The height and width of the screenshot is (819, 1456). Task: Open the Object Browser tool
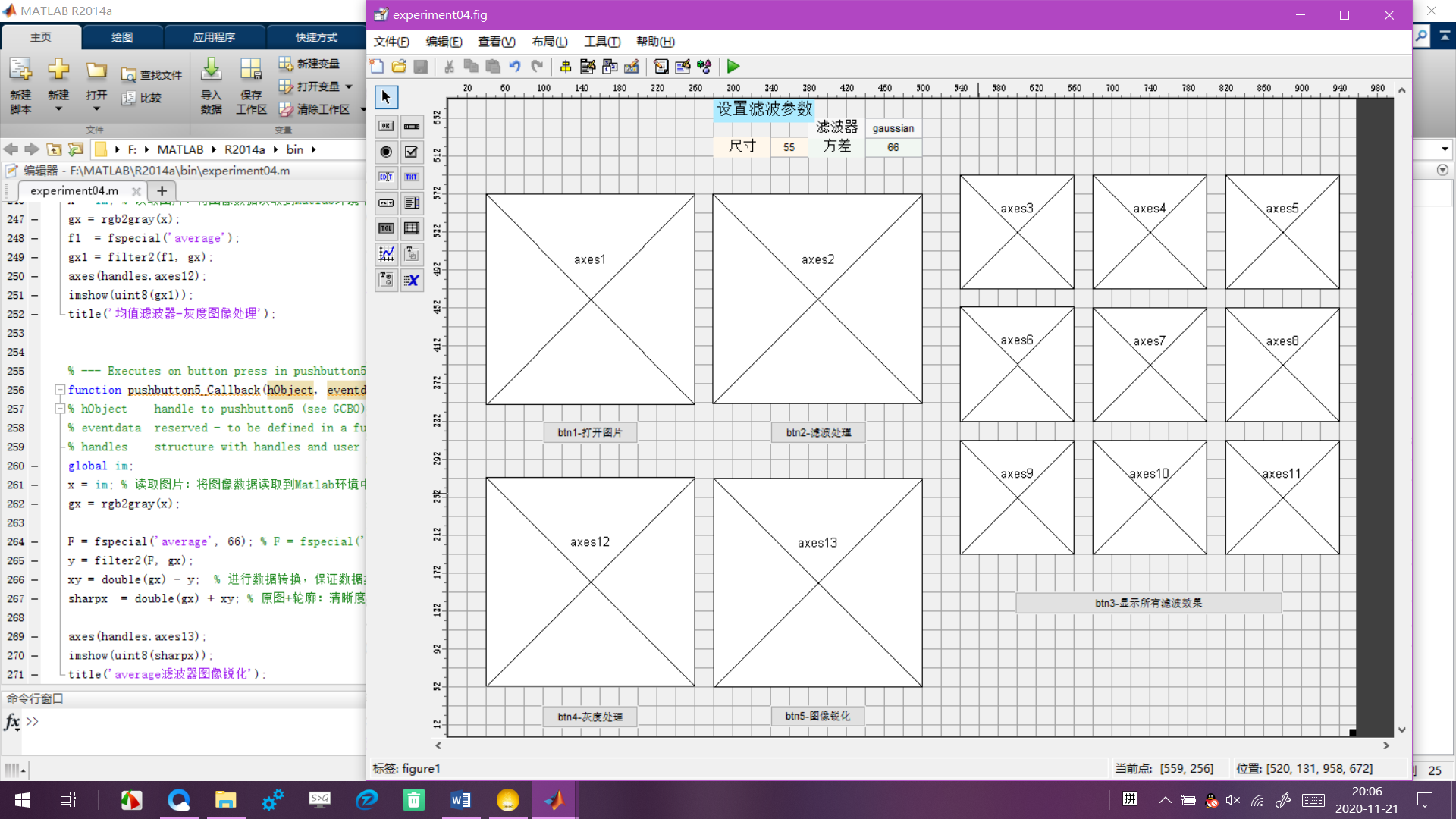pyautogui.click(x=704, y=67)
